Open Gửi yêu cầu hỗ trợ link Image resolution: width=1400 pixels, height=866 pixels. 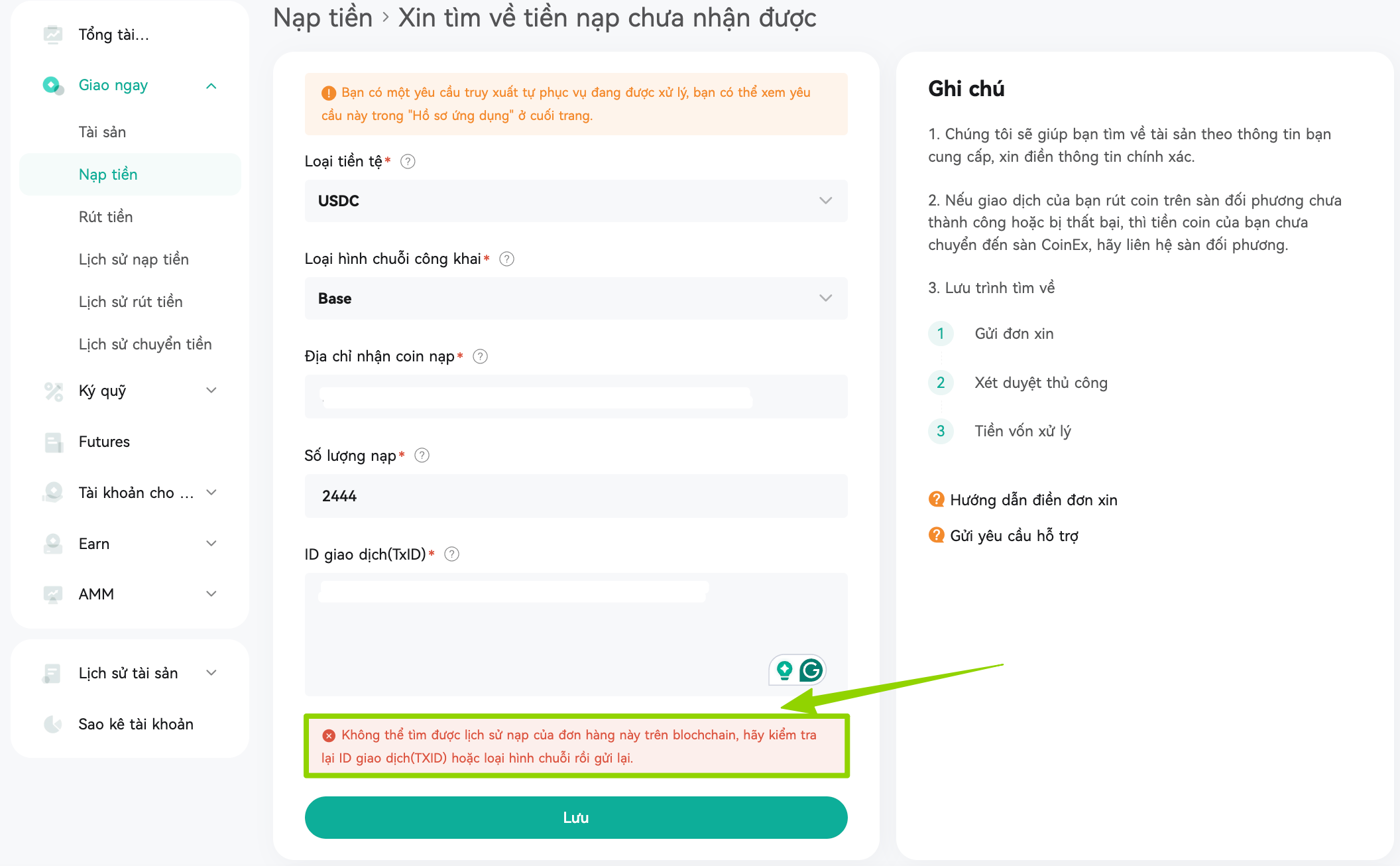pyautogui.click(x=1014, y=535)
